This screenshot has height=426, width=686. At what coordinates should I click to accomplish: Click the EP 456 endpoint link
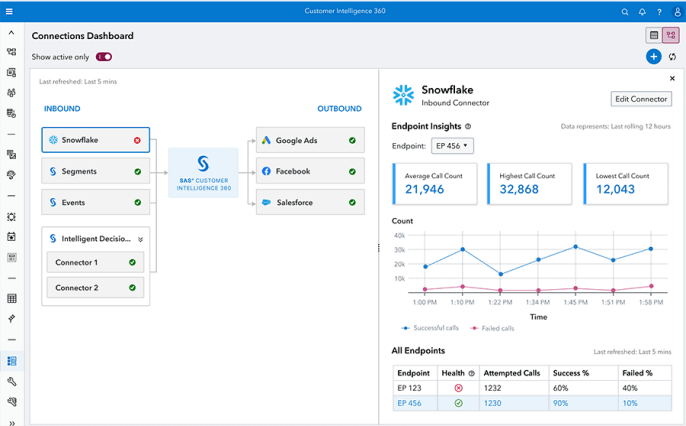click(409, 403)
